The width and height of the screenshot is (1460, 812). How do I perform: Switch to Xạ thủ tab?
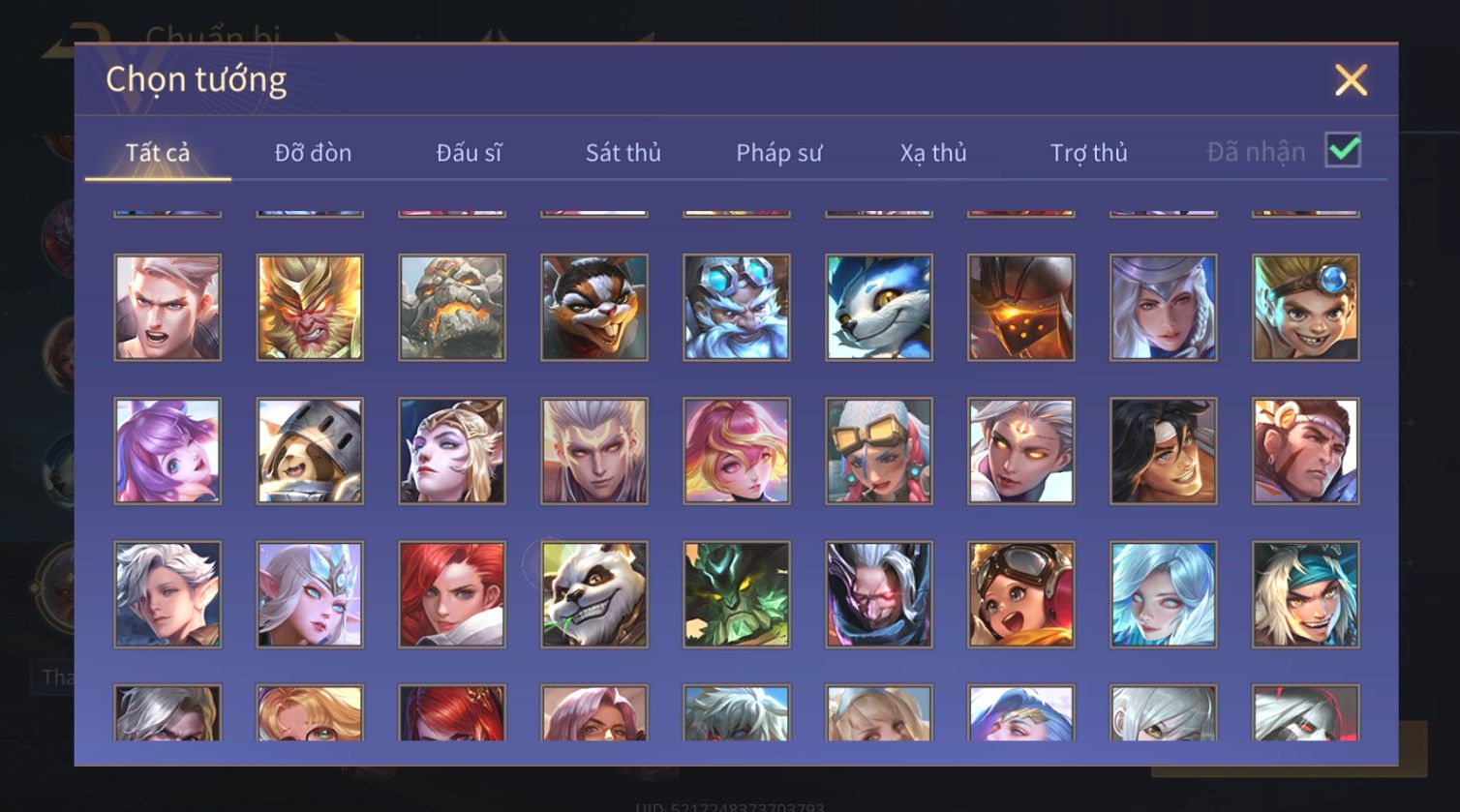pos(933,153)
